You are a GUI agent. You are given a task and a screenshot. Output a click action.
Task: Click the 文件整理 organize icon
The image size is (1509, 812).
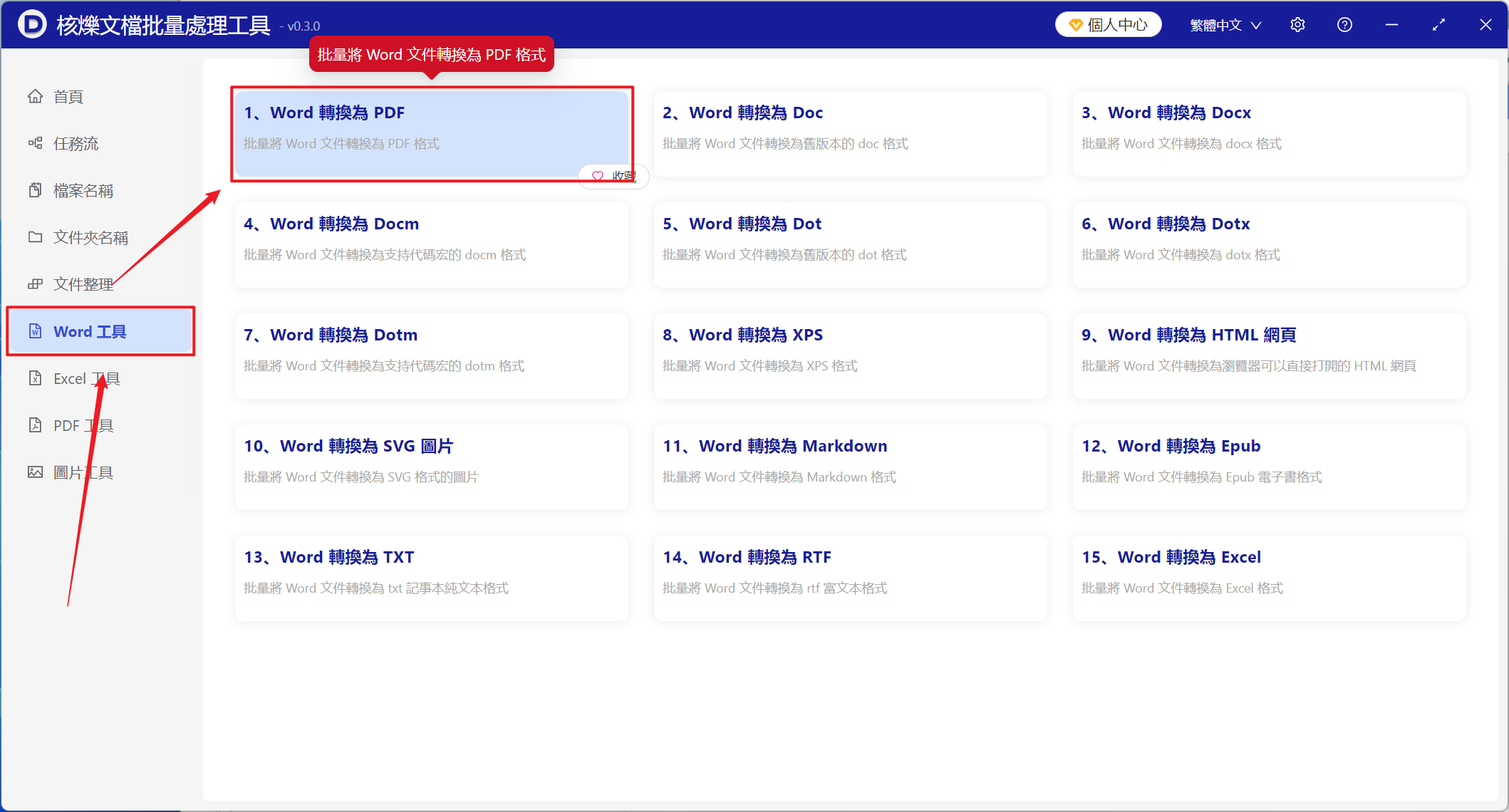[35, 284]
